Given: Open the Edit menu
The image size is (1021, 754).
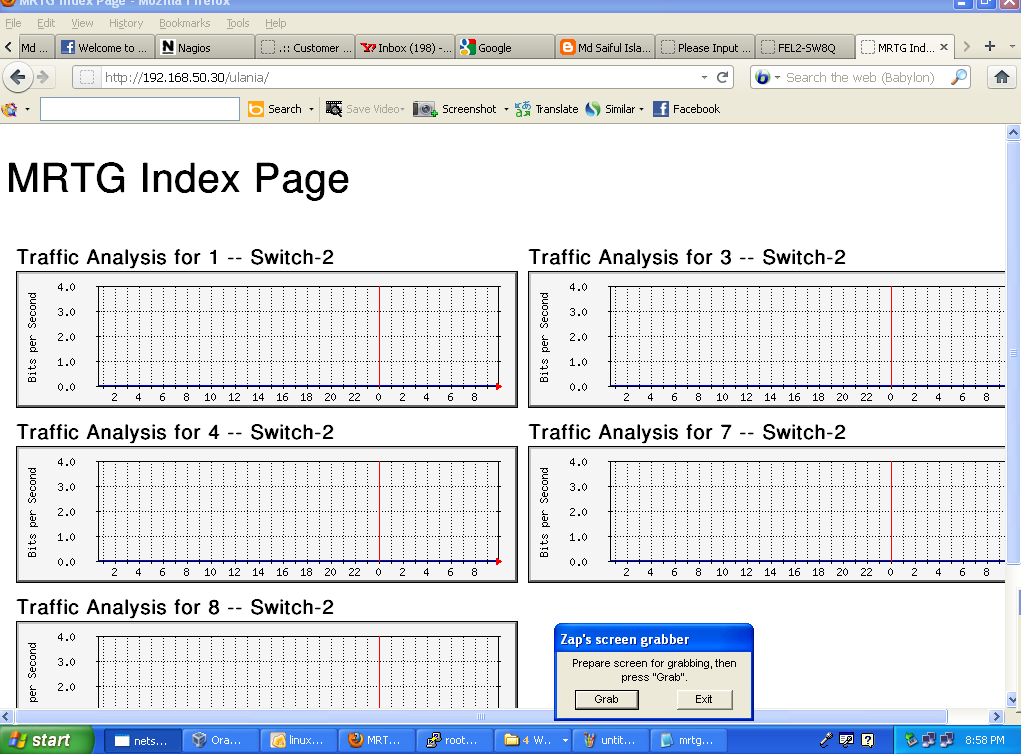Looking at the screenshot, I should coord(46,23).
